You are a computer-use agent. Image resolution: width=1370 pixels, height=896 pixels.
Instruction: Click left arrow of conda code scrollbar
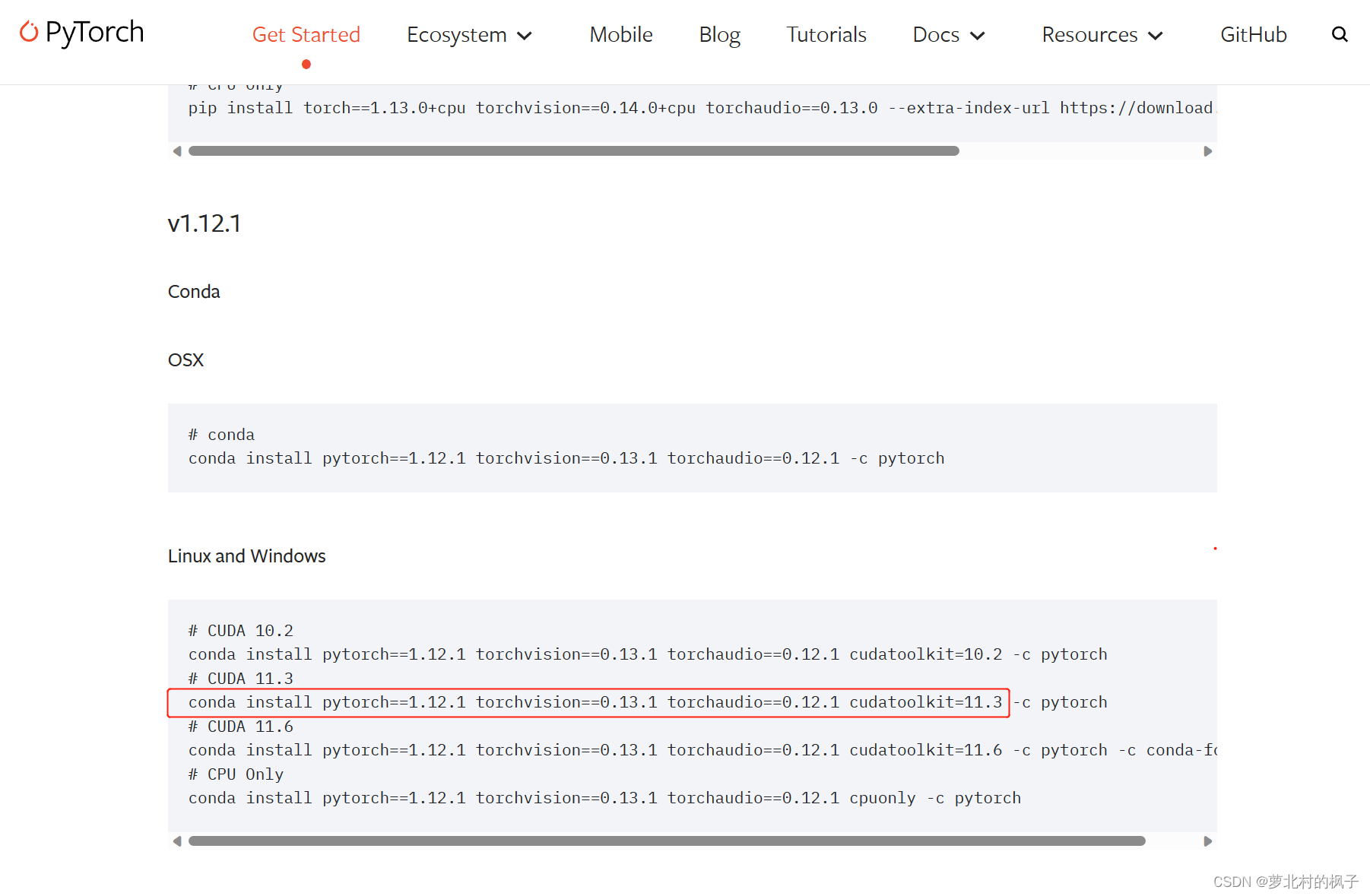click(x=177, y=841)
